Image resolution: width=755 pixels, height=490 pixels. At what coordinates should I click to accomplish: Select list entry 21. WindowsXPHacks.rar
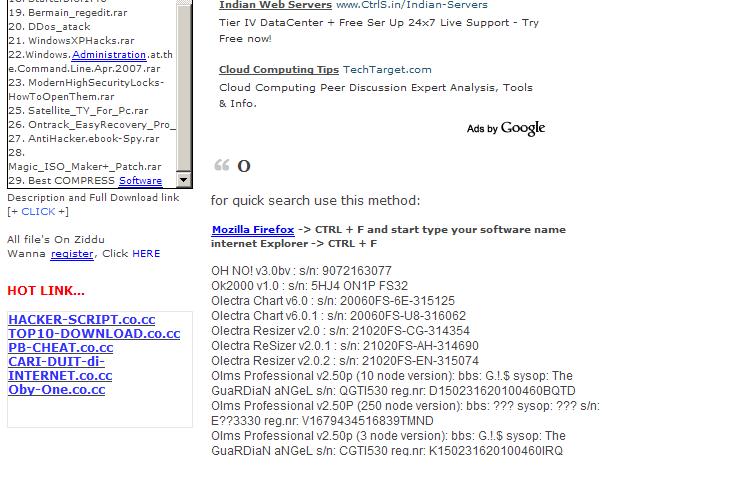(x=71, y=41)
